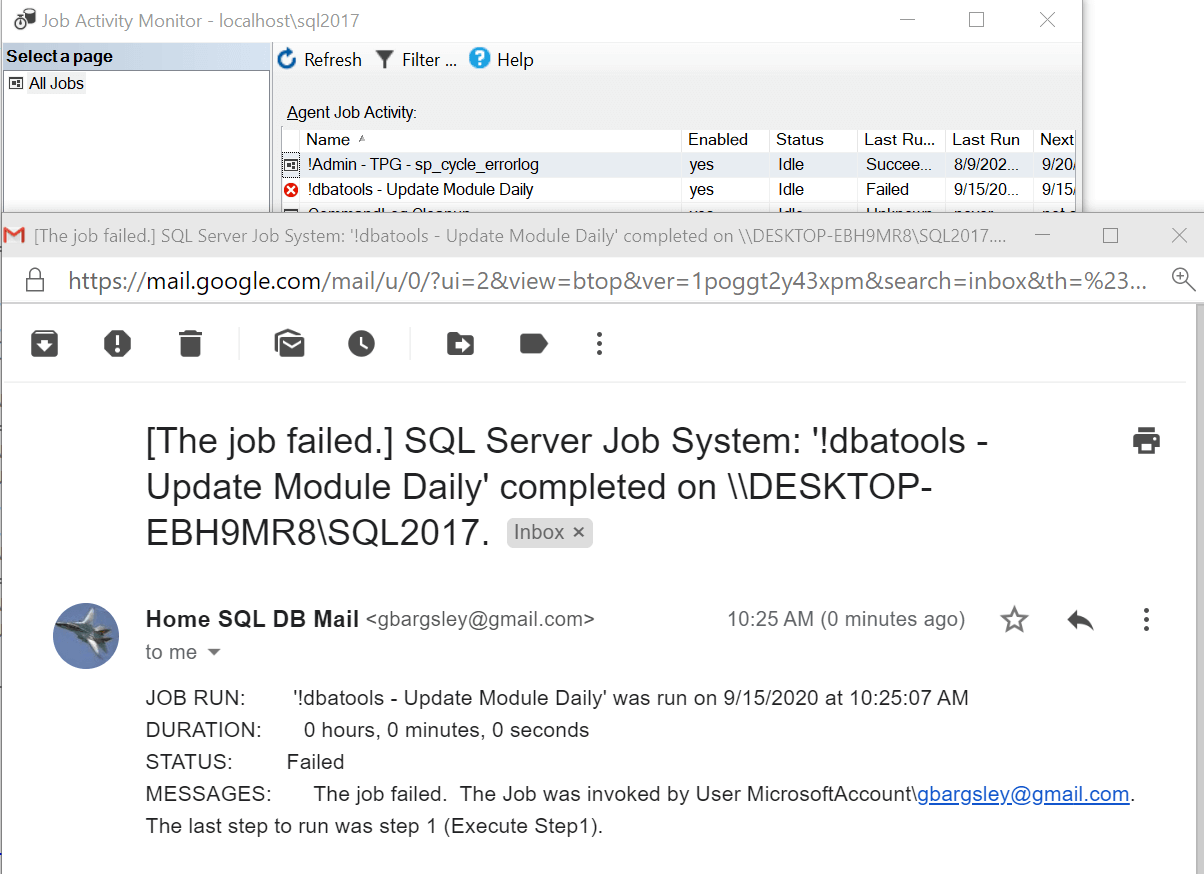Open the message's three-dot options menu
Screen dimensions: 1204x874
pyautogui.click(x=1146, y=620)
